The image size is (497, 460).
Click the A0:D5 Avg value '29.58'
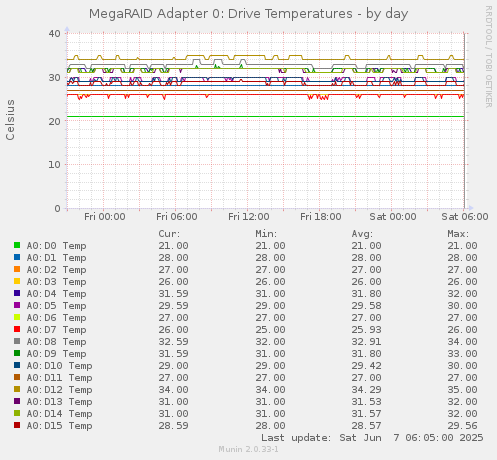[366, 305]
